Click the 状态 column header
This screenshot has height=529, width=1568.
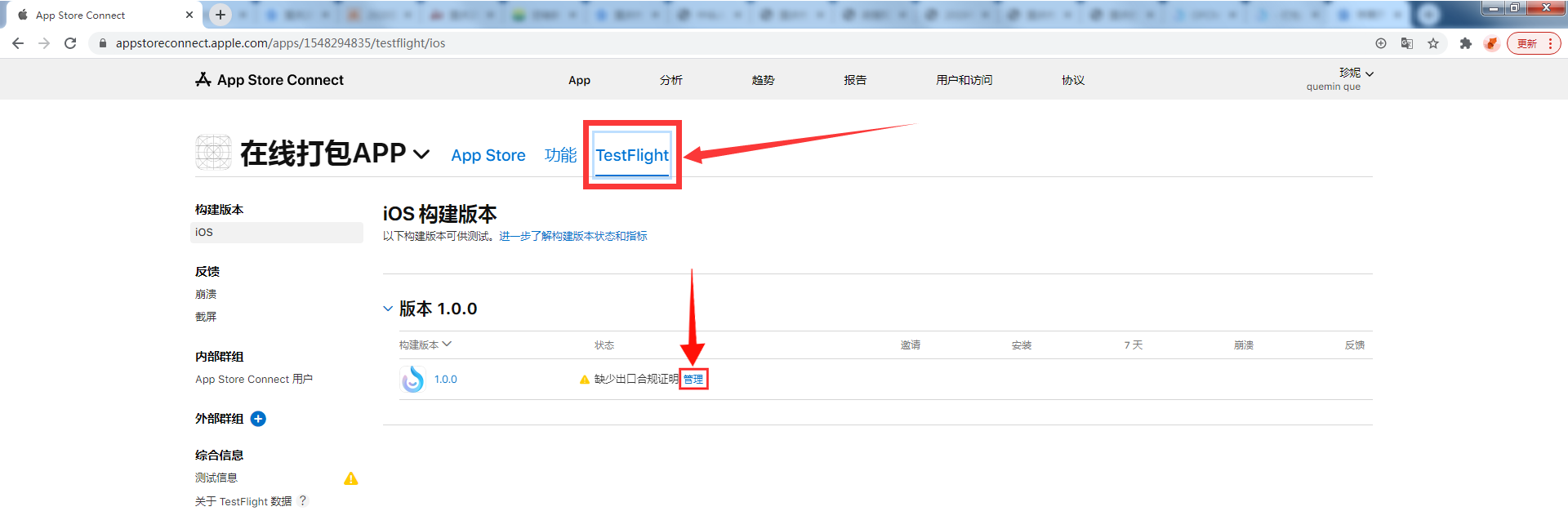pyautogui.click(x=604, y=345)
